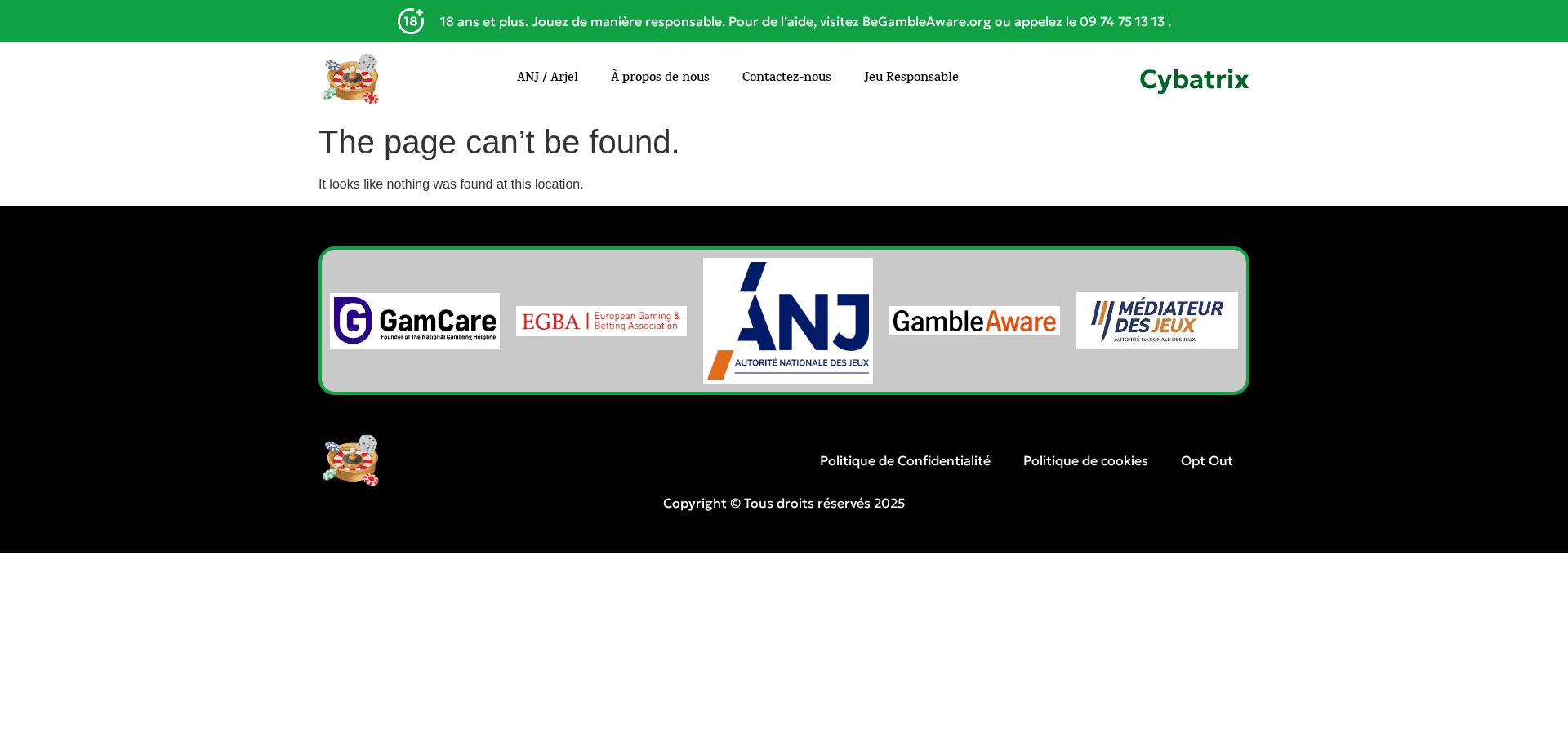Select À propos de nous in navigation
The height and width of the screenshot is (755, 1568).
660,76
